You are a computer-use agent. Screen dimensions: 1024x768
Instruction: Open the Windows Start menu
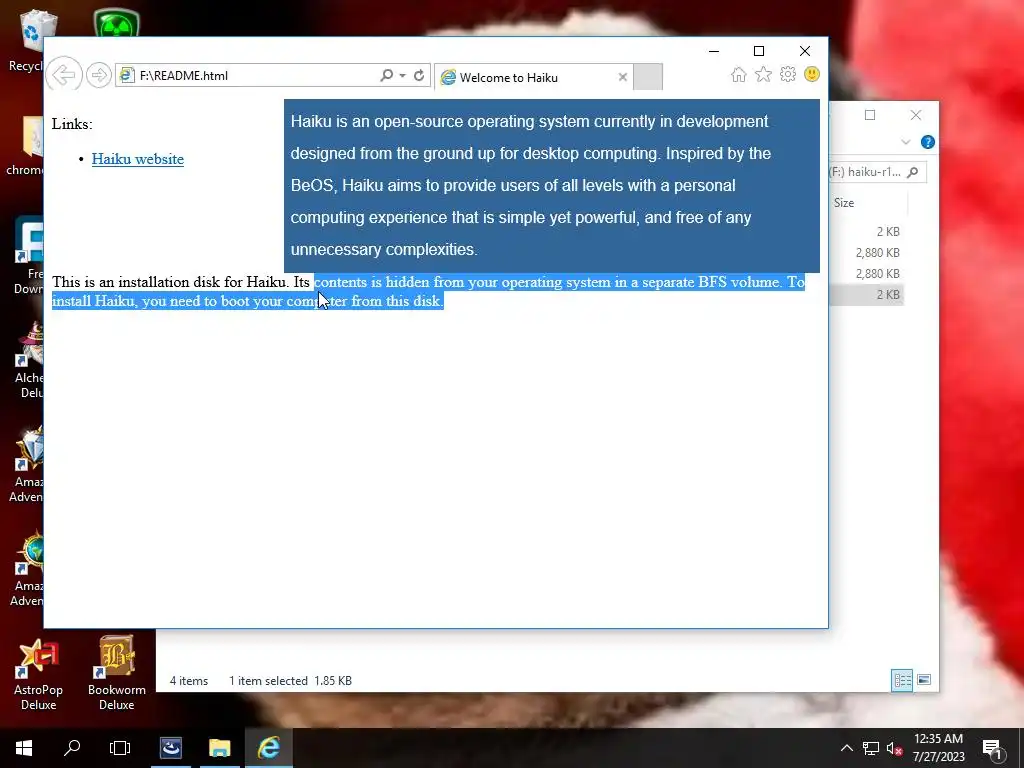24,748
